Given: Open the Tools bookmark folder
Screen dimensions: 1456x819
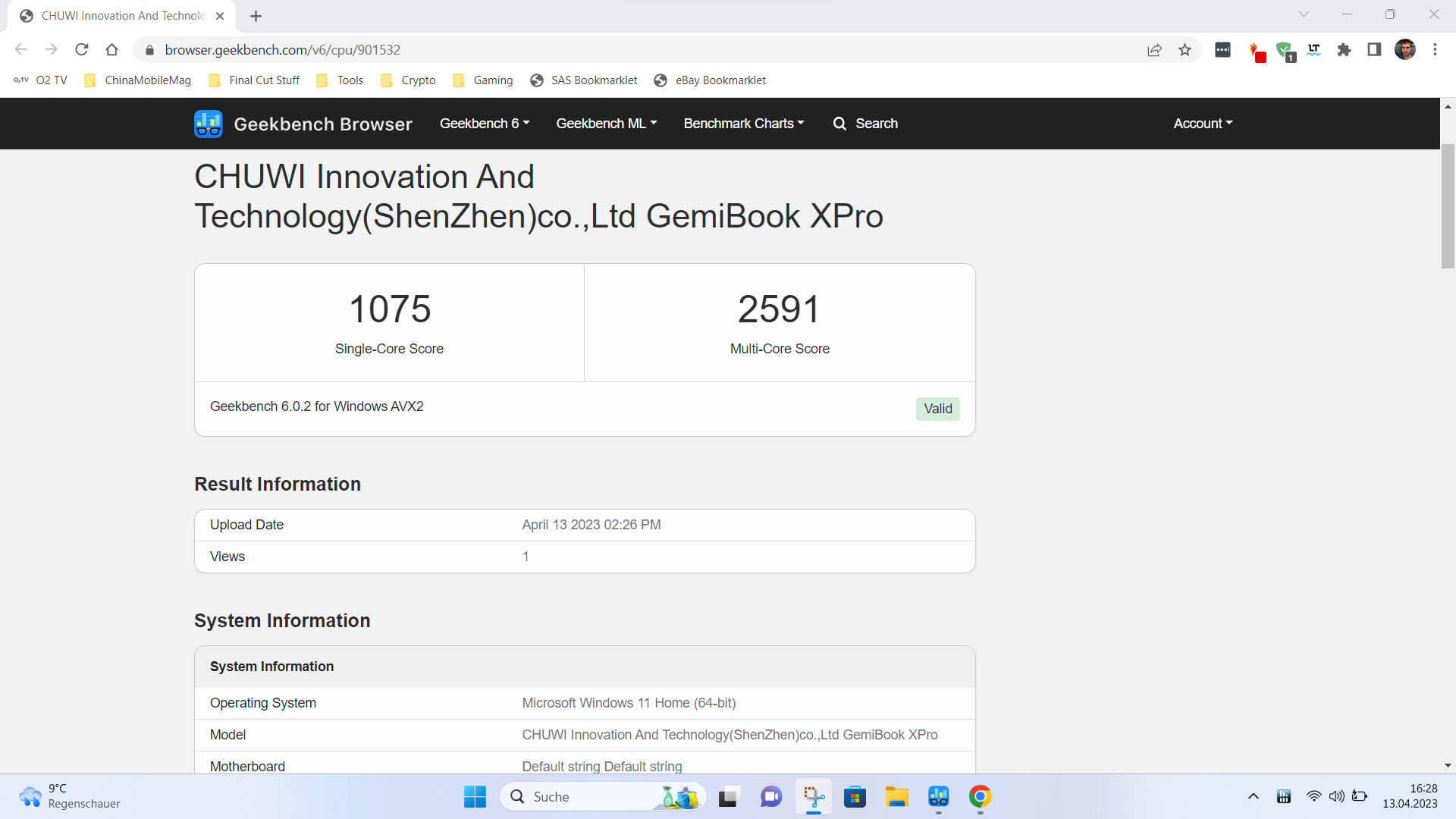Looking at the screenshot, I should pos(340,80).
